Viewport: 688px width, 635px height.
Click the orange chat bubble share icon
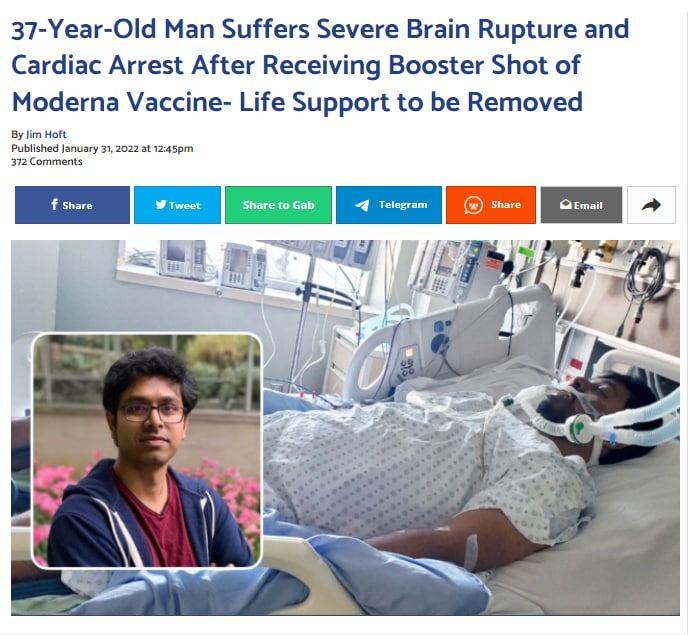(x=473, y=205)
